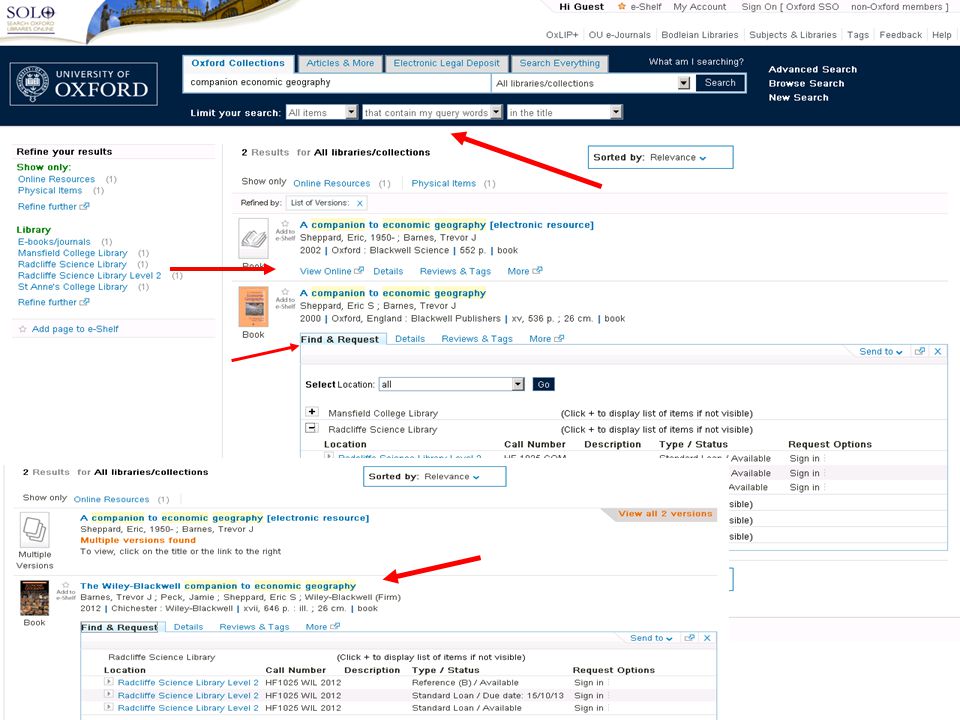Image resolution: width=960 pixels, height=720 pixels.
Task: Click View all 2 versions banner
Action: pyautogui.click(x=665, y=514)
